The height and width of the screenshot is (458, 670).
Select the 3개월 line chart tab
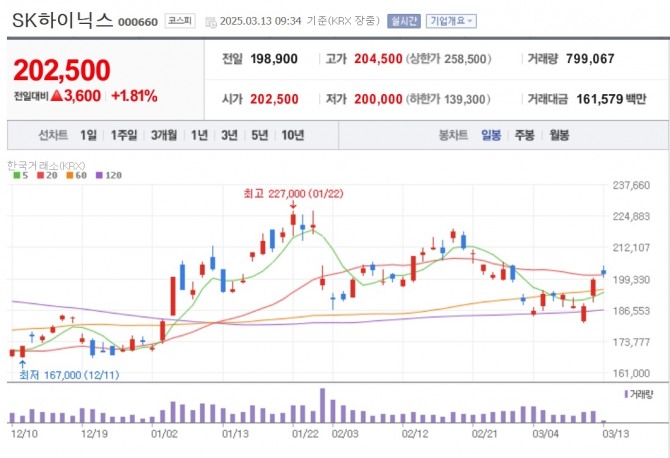[x=164, y=135]
